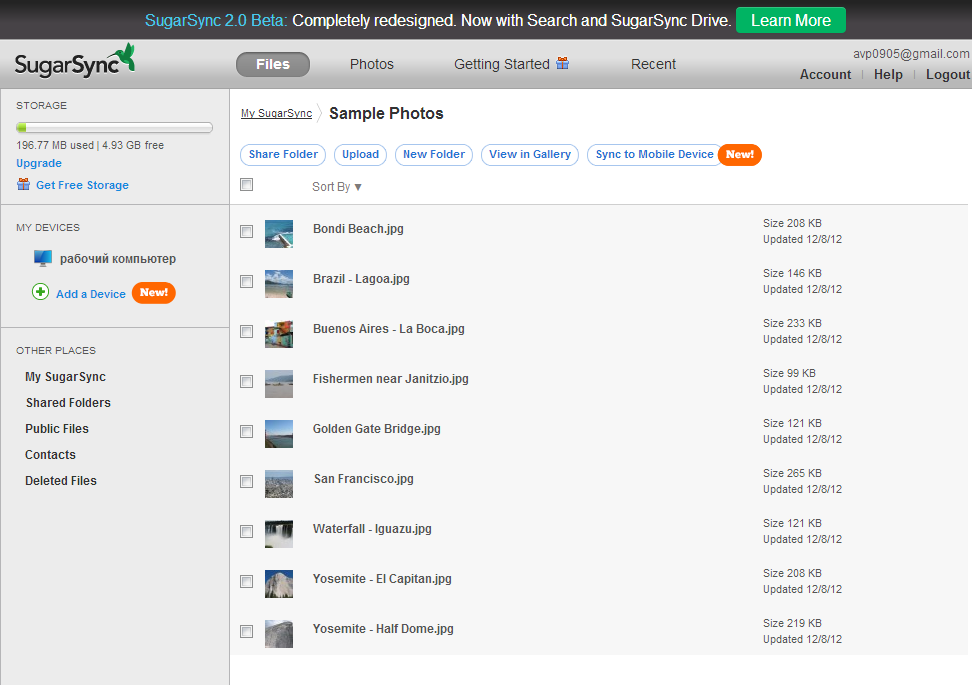Click the computer monitor device icon
This screenshot has height=685, width=972.
[x=43, y=258]
